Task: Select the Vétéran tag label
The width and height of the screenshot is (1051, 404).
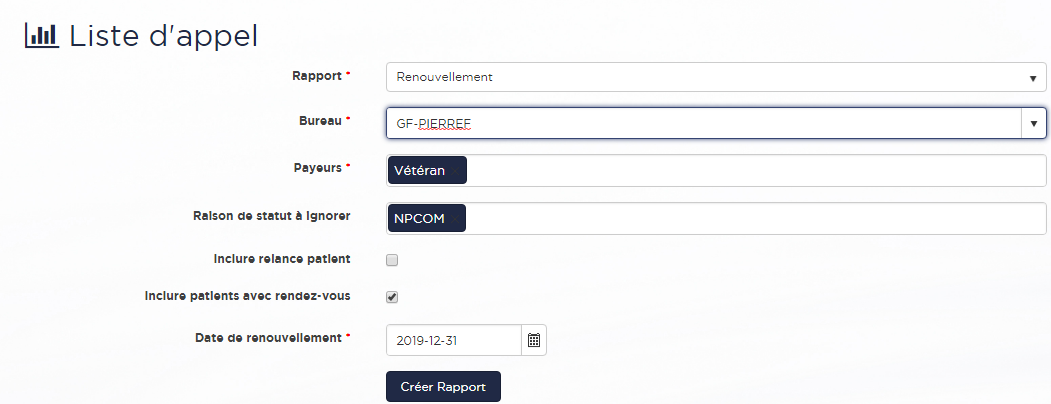Action: pos(419,170)
